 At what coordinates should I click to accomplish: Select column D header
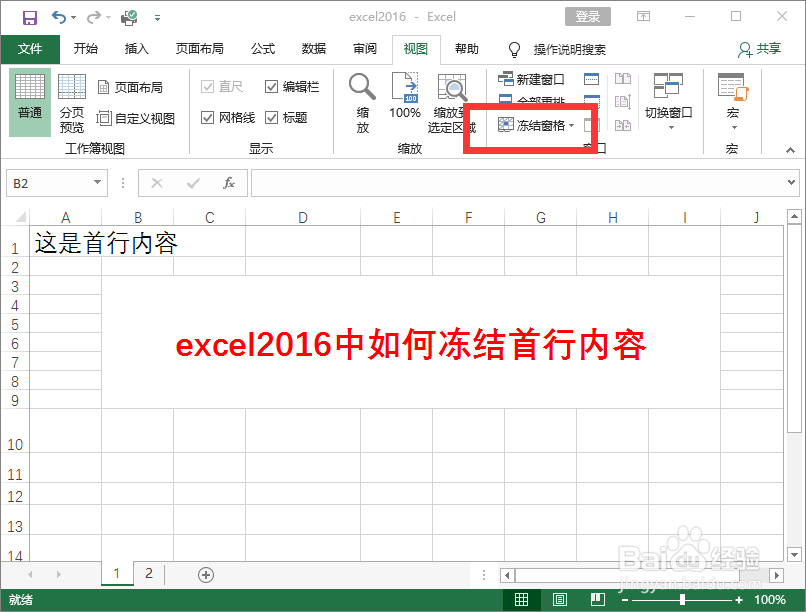(303, 217)
